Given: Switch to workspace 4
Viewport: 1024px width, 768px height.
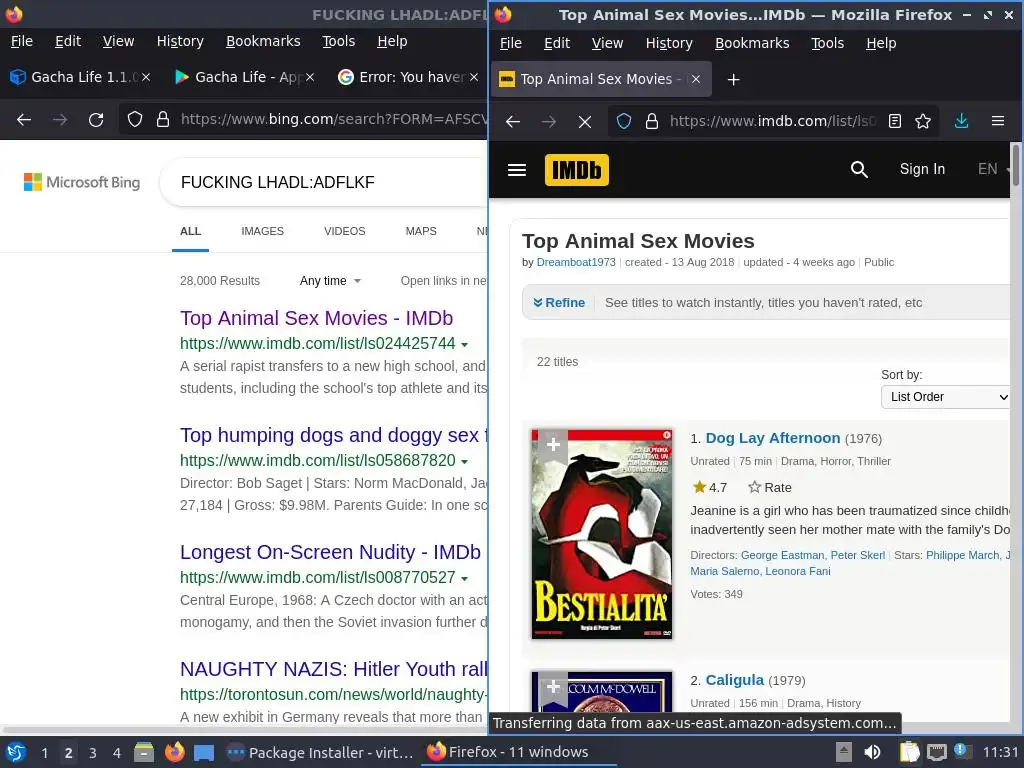Looking at the screenshot, I should (116, 753).
